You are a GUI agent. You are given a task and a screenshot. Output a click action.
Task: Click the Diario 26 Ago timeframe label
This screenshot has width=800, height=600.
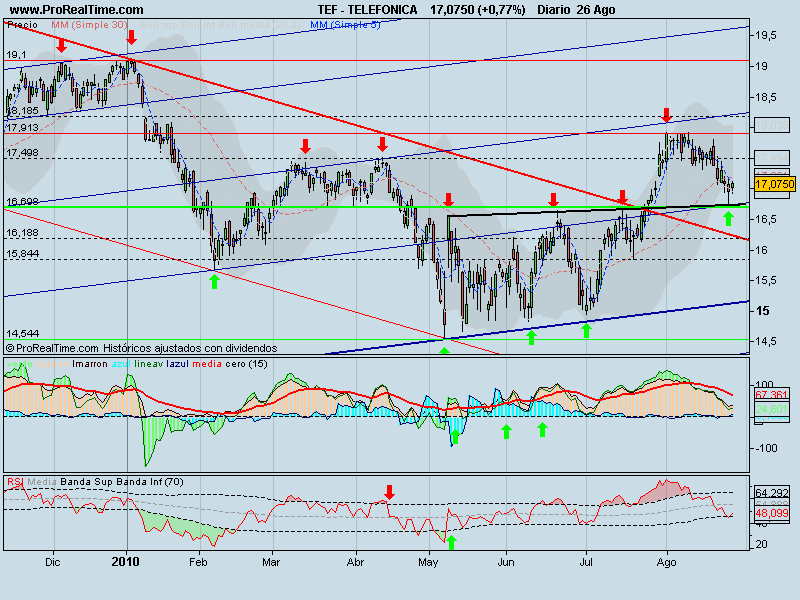coord(577,10)
